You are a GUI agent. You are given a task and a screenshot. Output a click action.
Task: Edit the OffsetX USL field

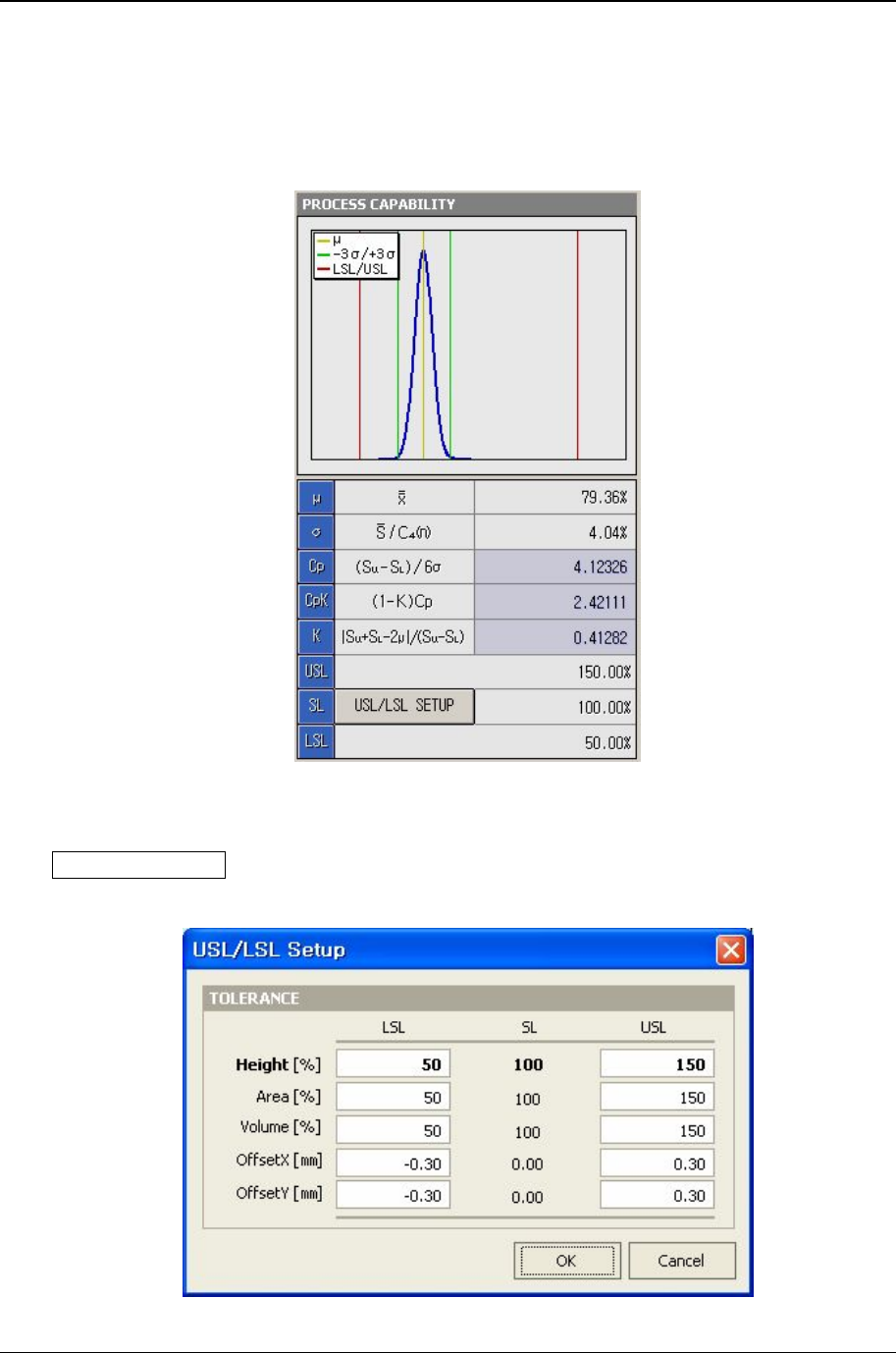(657, 1164)
